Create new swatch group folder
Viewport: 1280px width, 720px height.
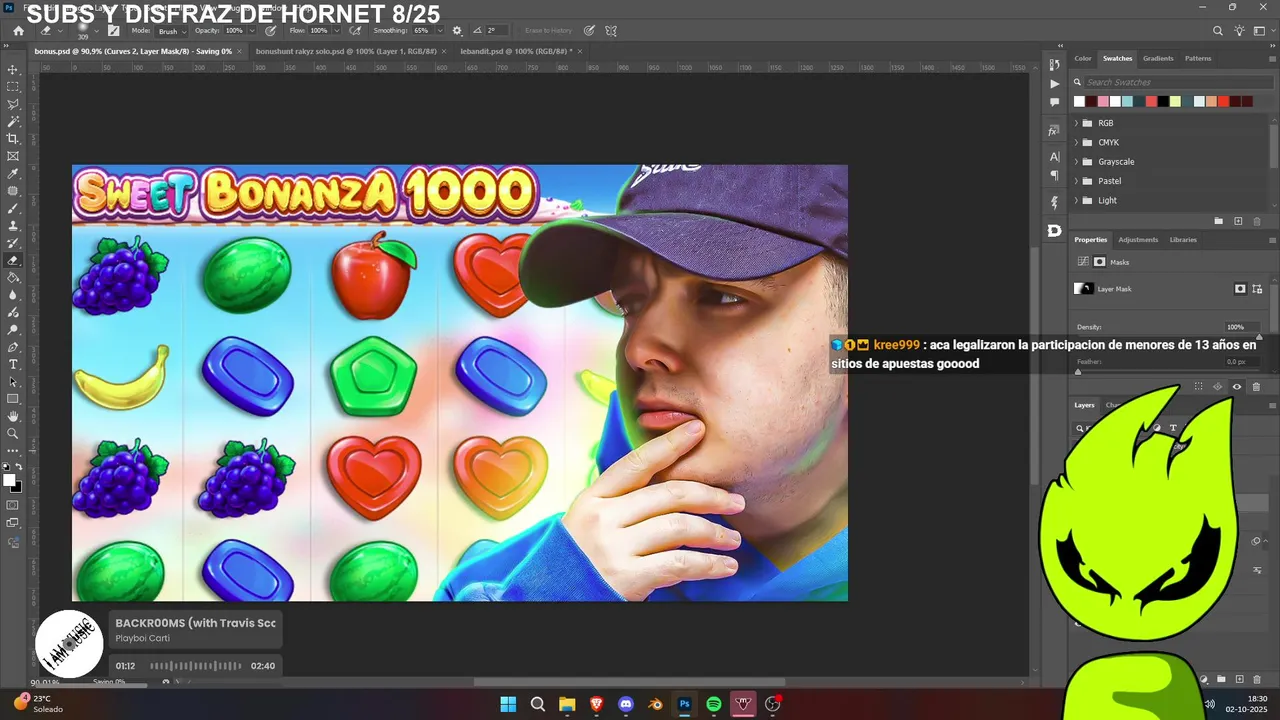pyautogui.click(x=1218, y=221)
